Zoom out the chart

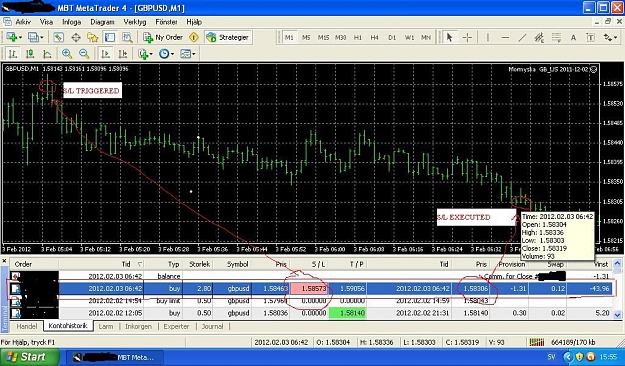pos(84,54)
